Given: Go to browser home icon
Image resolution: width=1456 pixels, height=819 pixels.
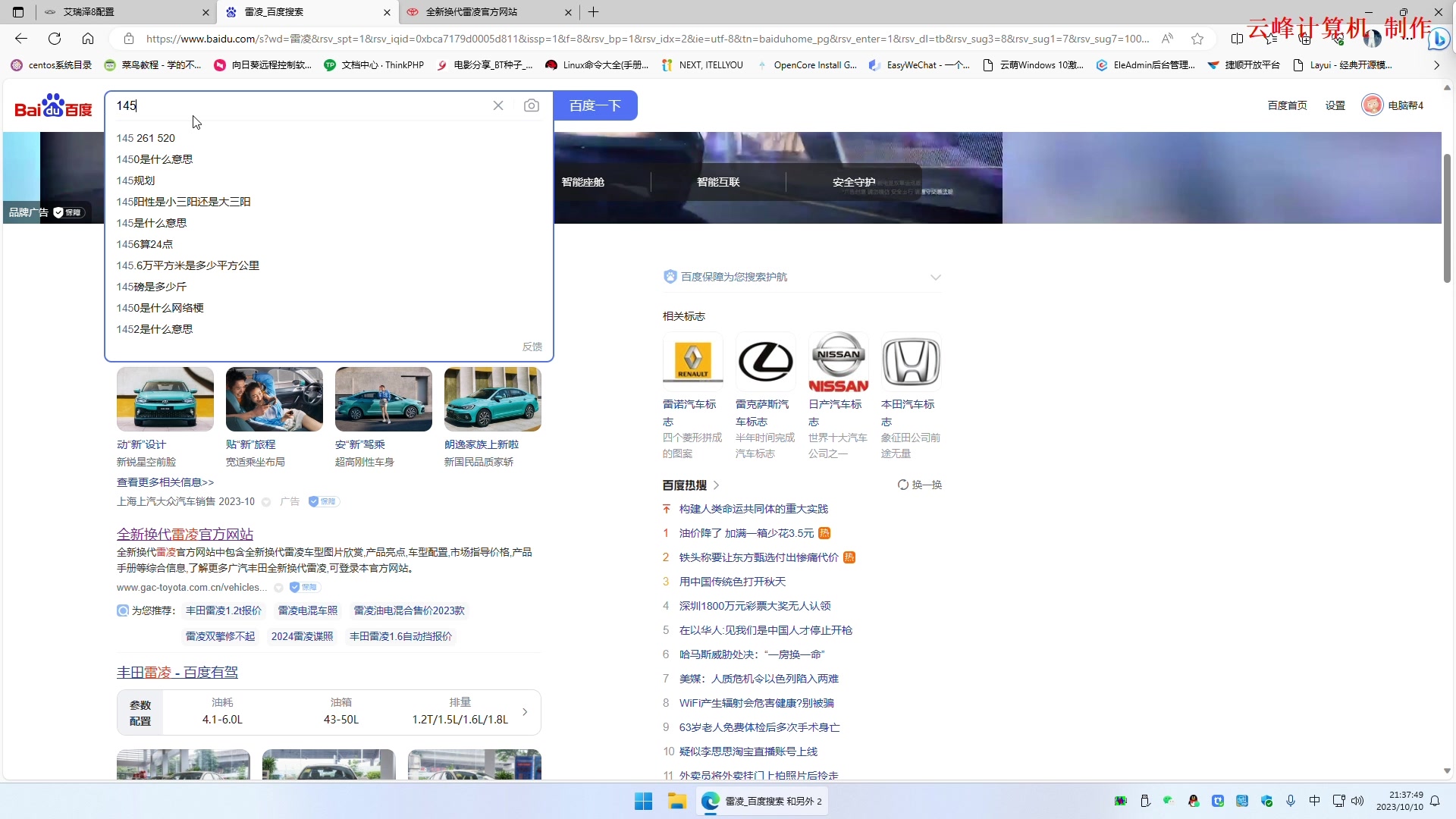Looking at the screenshot, I should tap(88, 39).
